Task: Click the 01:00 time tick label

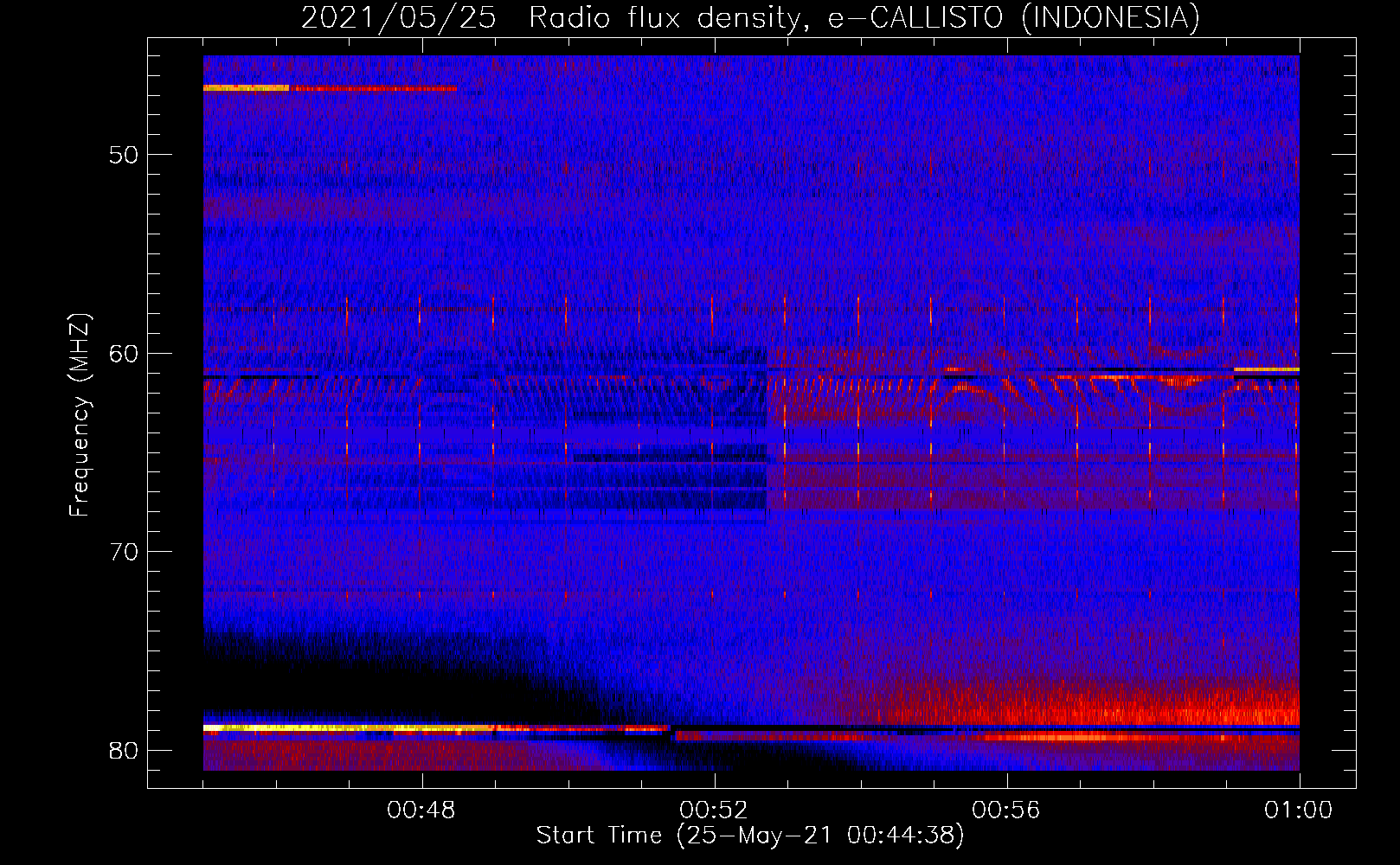Action: (x=1298, y=811)
